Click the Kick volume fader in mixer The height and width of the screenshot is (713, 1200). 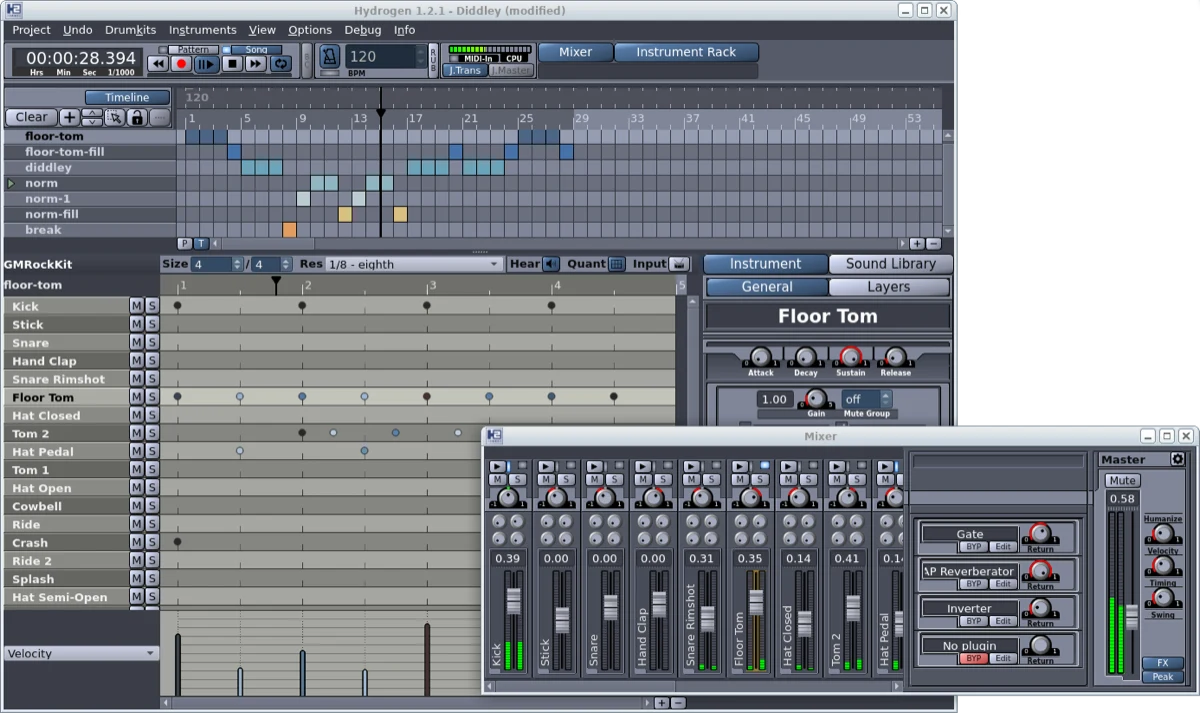pos(514,601)
